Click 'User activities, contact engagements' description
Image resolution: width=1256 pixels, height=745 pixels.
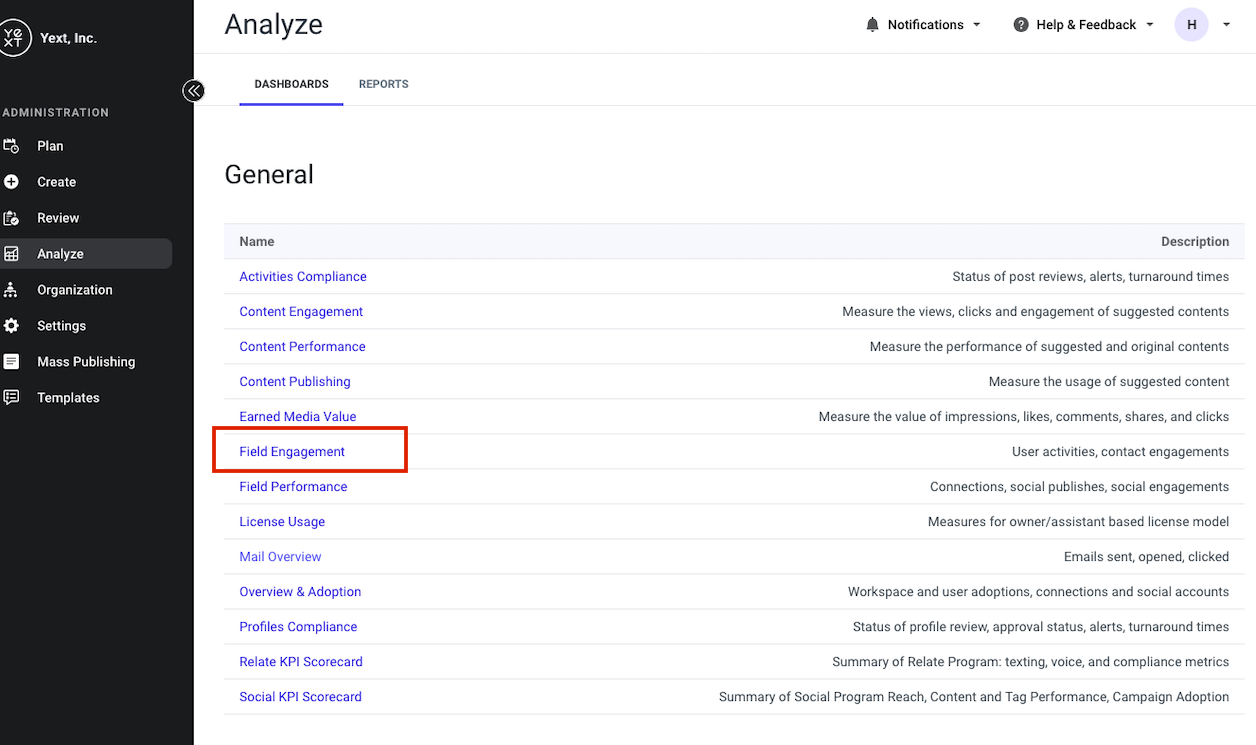click(x=1120, y=452)
